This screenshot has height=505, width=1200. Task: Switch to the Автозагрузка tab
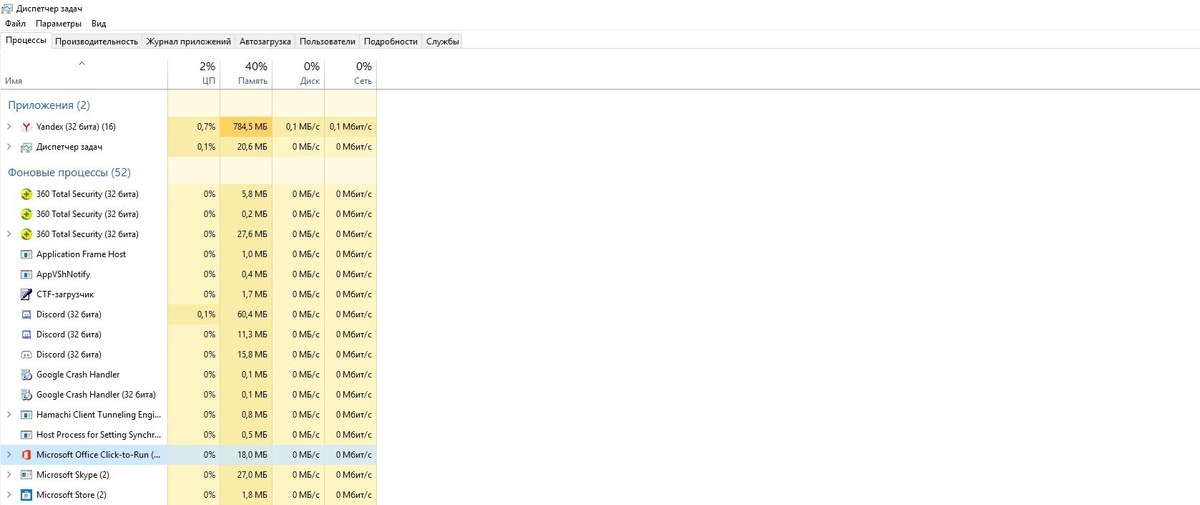click(x=266, y=42)
